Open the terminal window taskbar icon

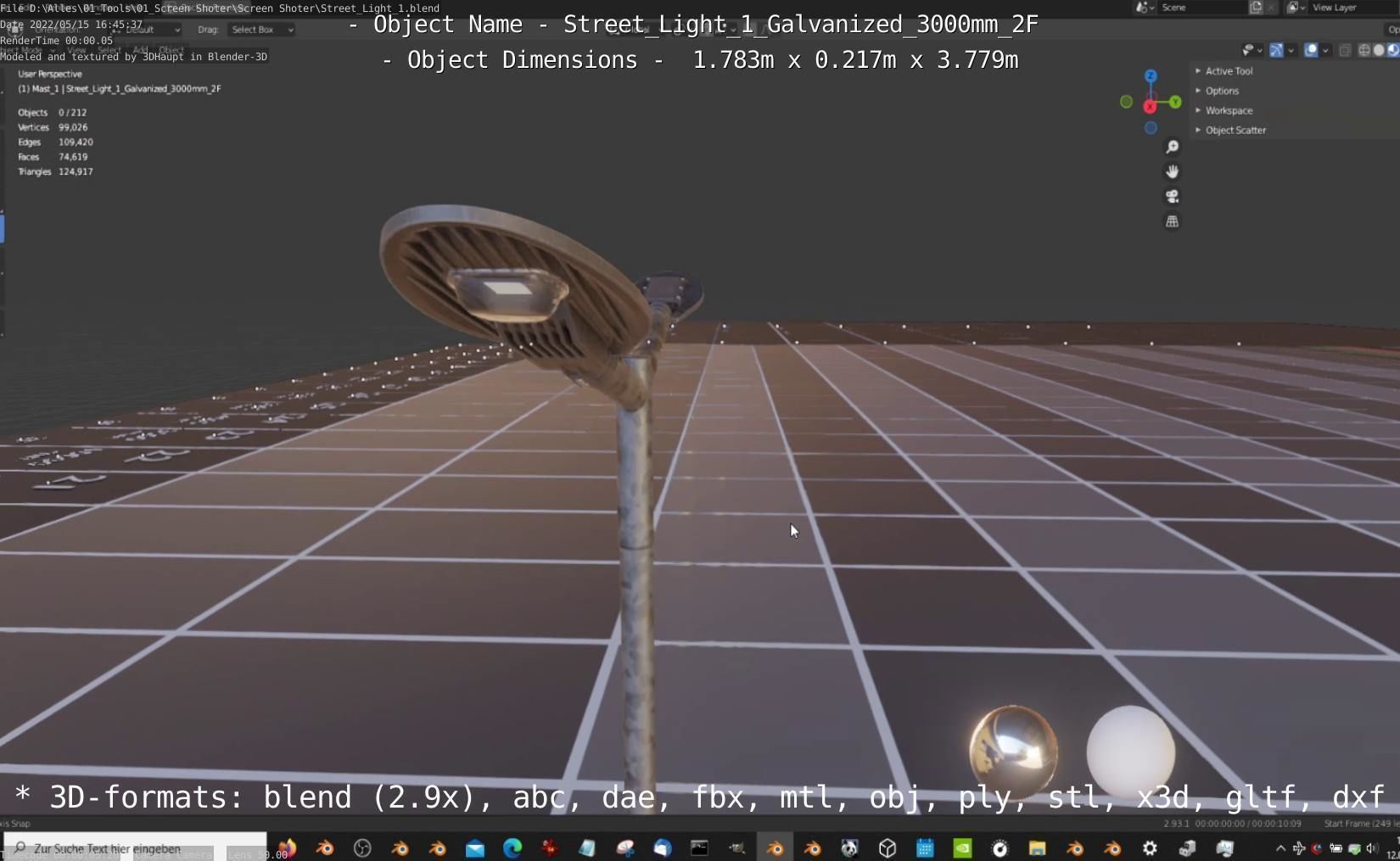pyautogui.click(x=699, y=847)
